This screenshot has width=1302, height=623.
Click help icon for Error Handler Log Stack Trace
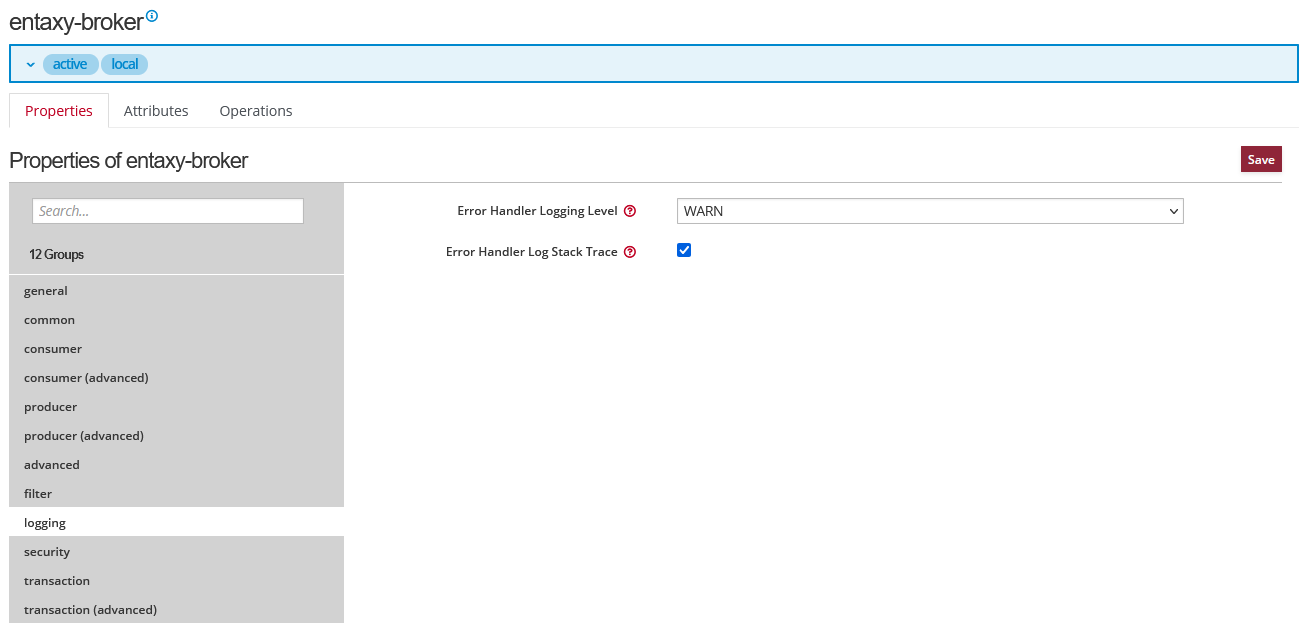click(x=630, y=252)
